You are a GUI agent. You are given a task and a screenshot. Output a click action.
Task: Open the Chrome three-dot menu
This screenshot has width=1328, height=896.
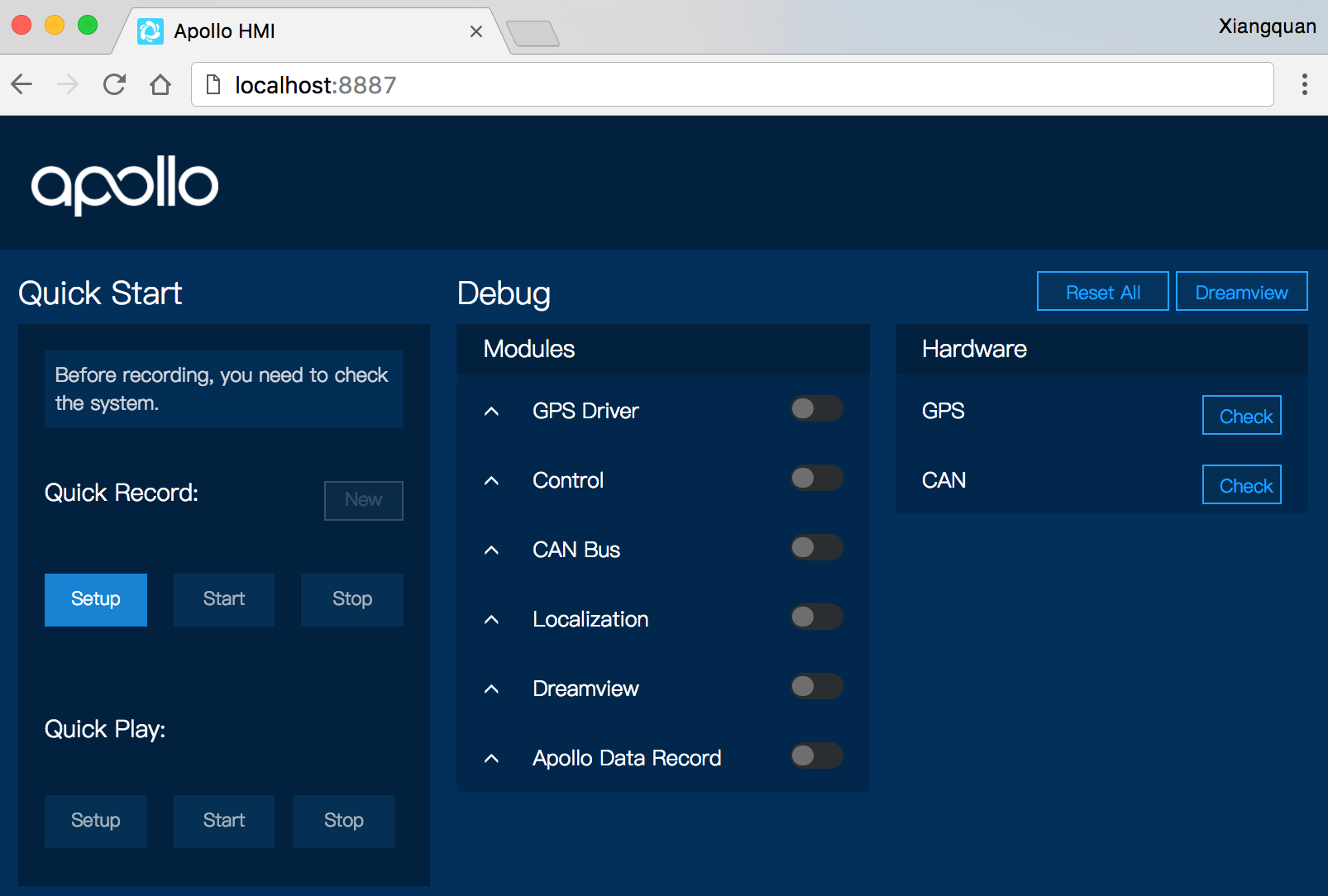pyautogui.click(x=1304, y=84)
